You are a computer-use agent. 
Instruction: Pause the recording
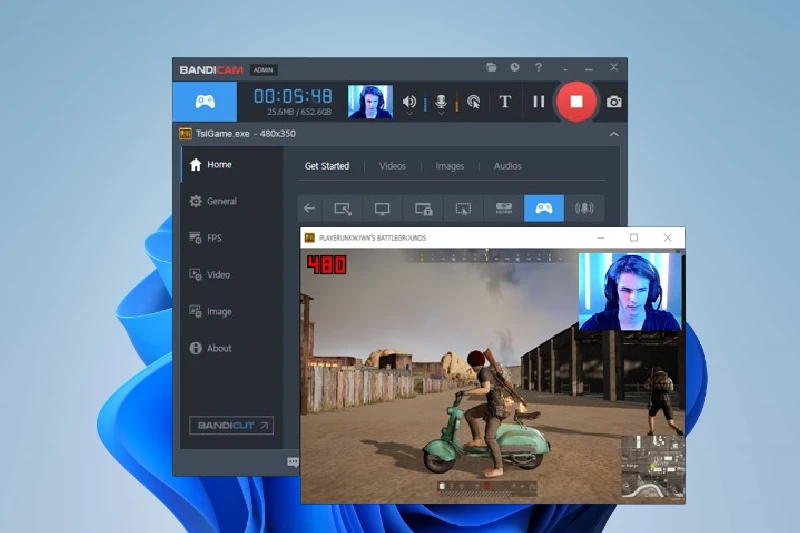pyautogui.click(x=538, y=101)
